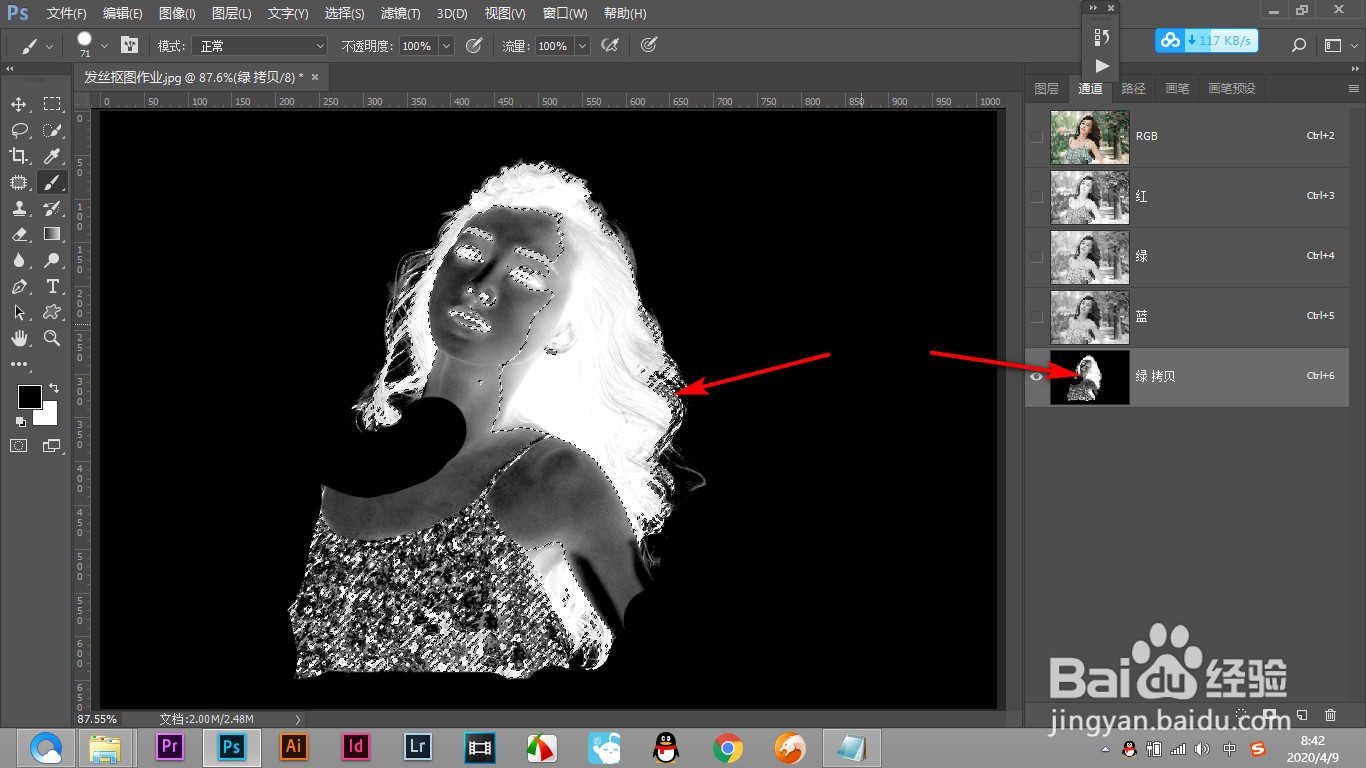Switch to the 图层 tab

click(x=1046, y=88)
